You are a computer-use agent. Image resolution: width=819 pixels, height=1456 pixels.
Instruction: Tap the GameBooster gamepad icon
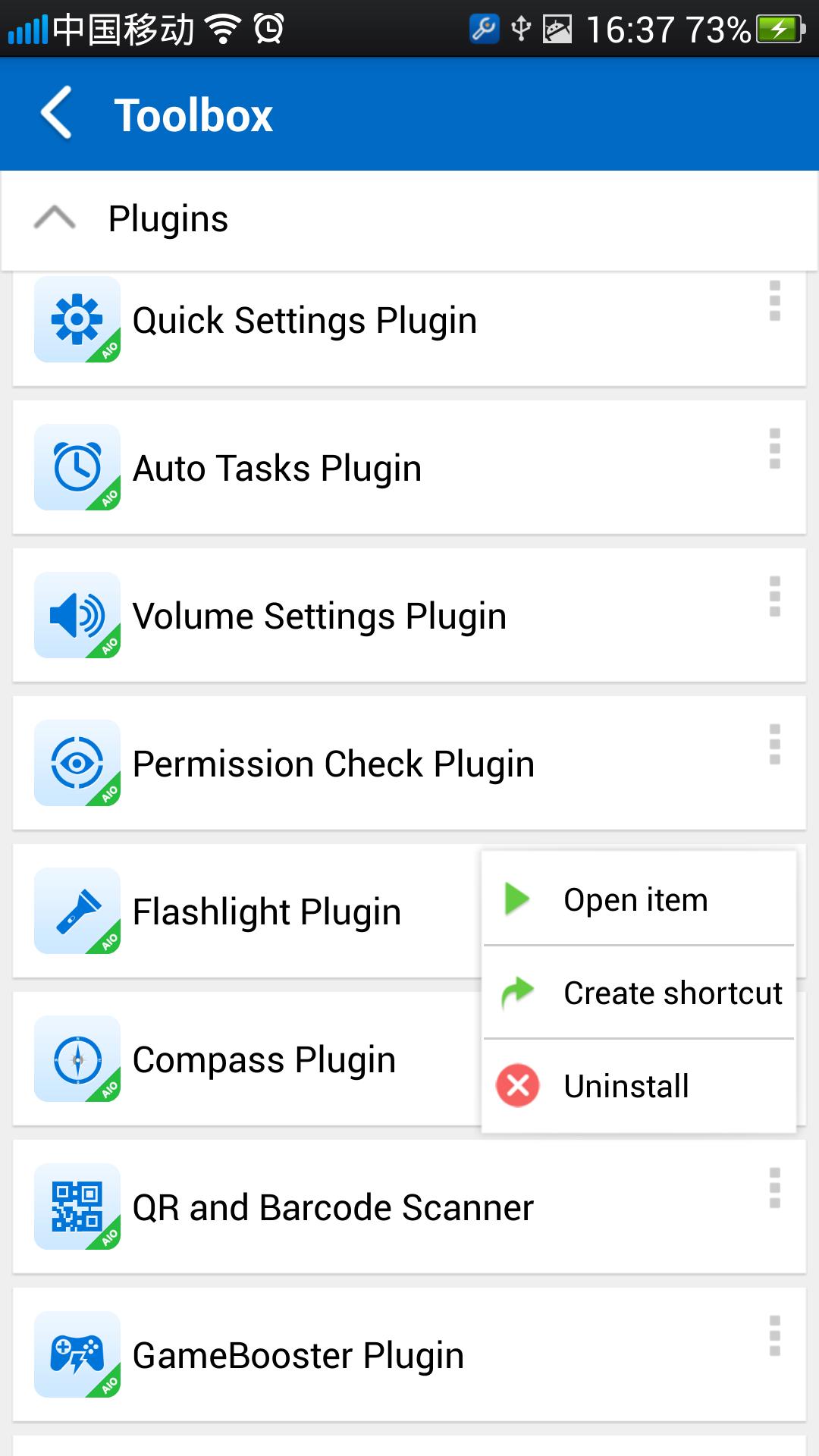pyautogui.click(x=77, y=1354)
